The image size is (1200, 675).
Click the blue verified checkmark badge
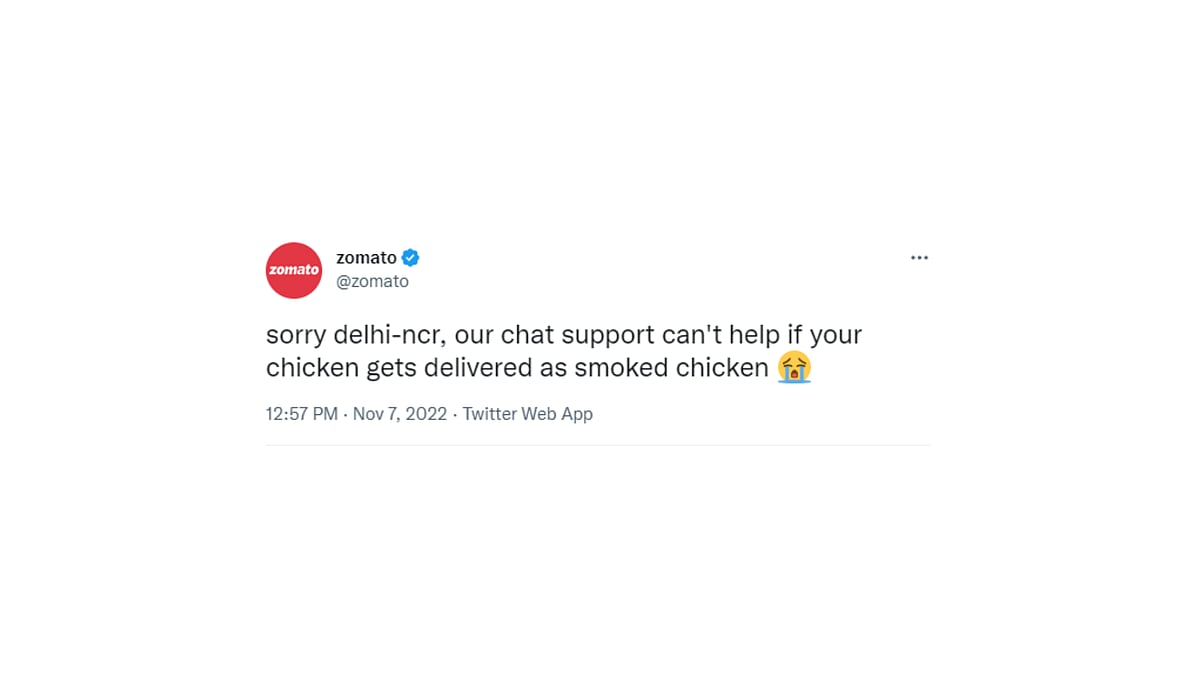point(410,258)
